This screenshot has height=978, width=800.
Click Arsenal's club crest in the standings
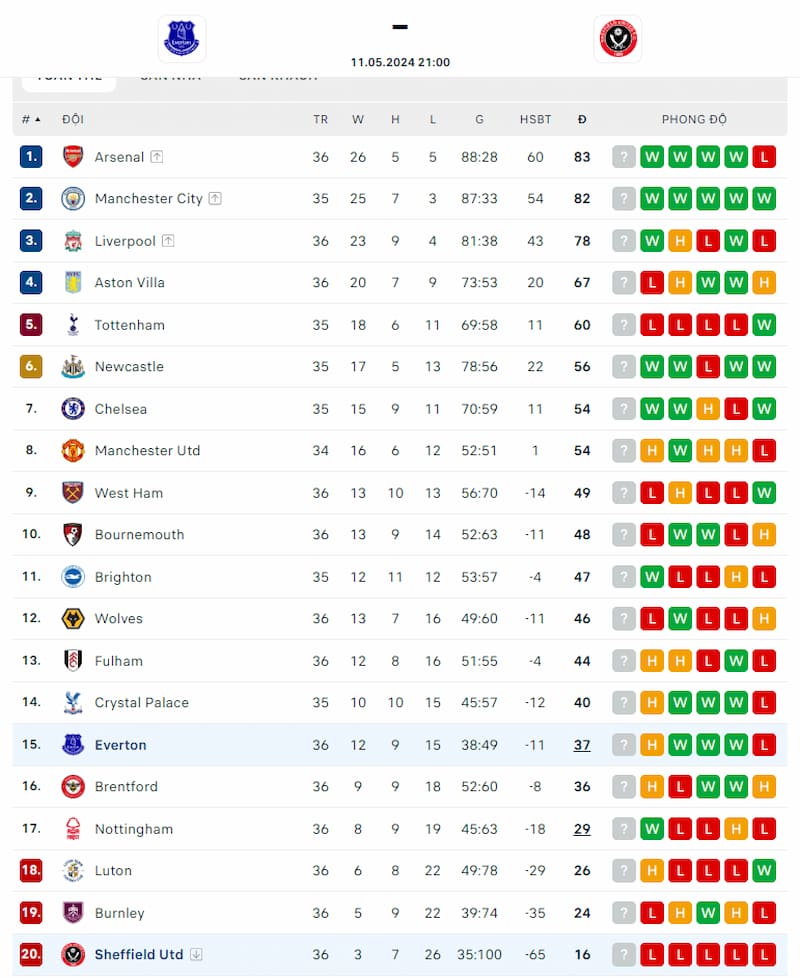[72, 157]
